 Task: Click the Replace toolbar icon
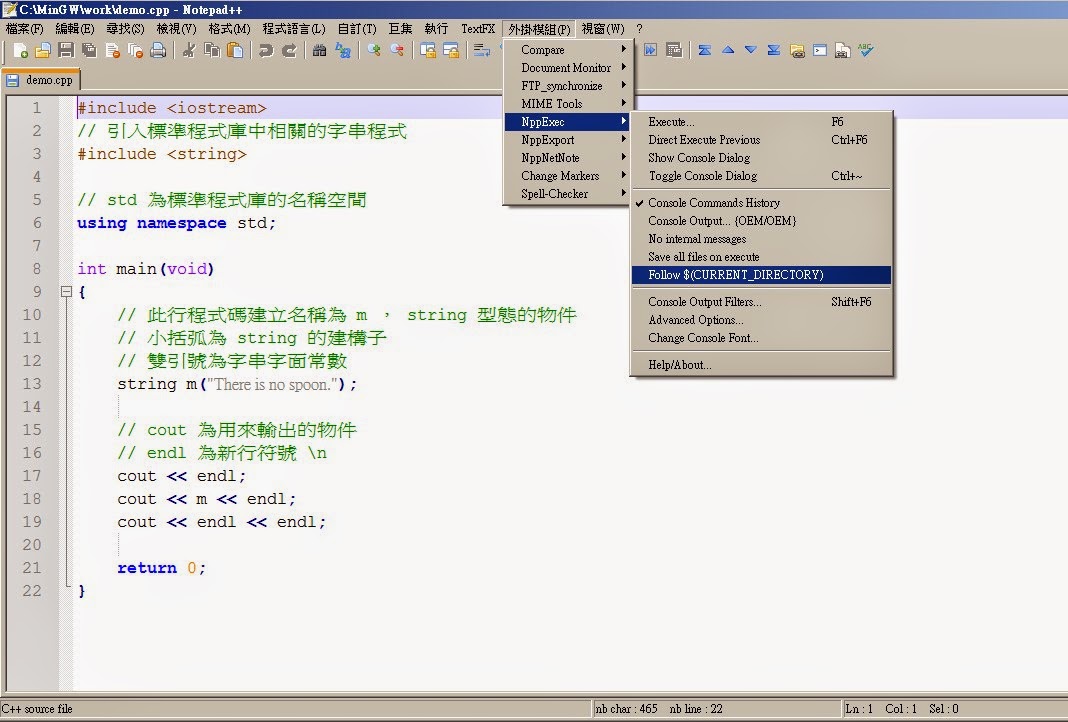(x=343, y=50)
